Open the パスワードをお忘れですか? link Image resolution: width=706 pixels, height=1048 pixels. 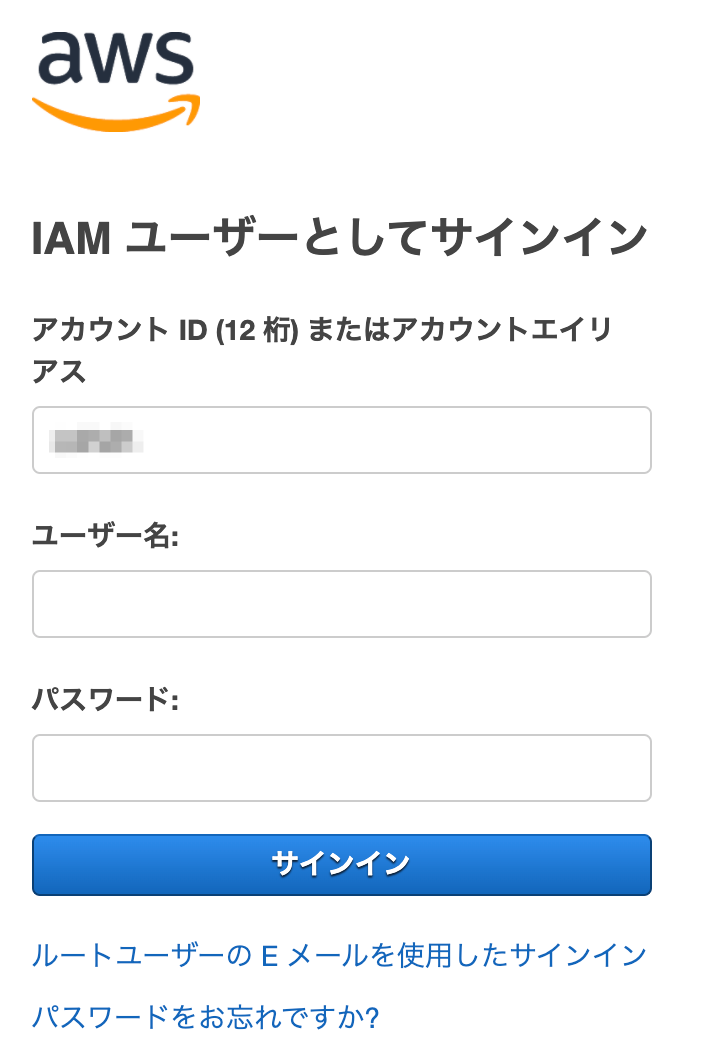206,1018
